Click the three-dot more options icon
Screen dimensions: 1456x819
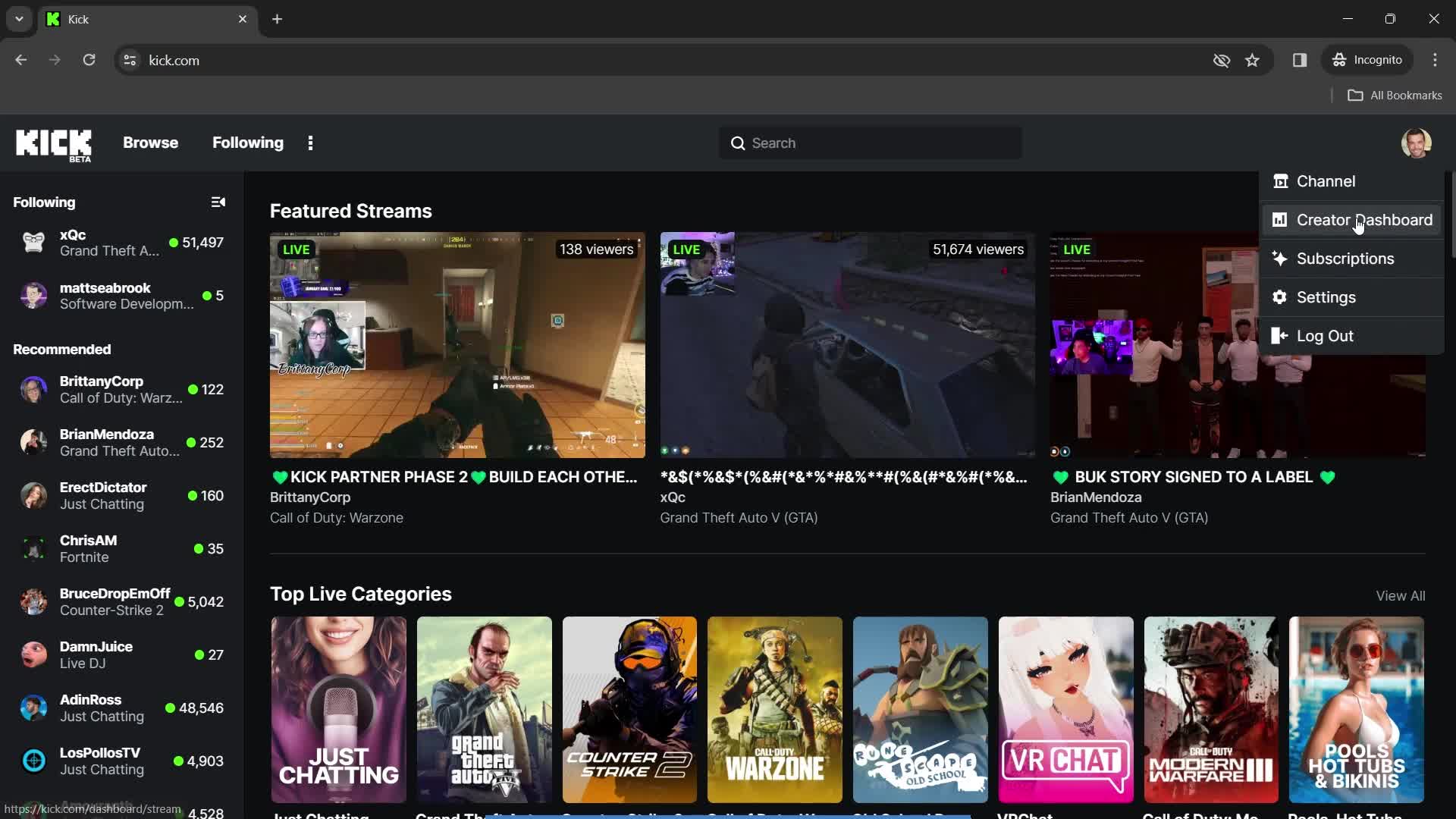310,143
